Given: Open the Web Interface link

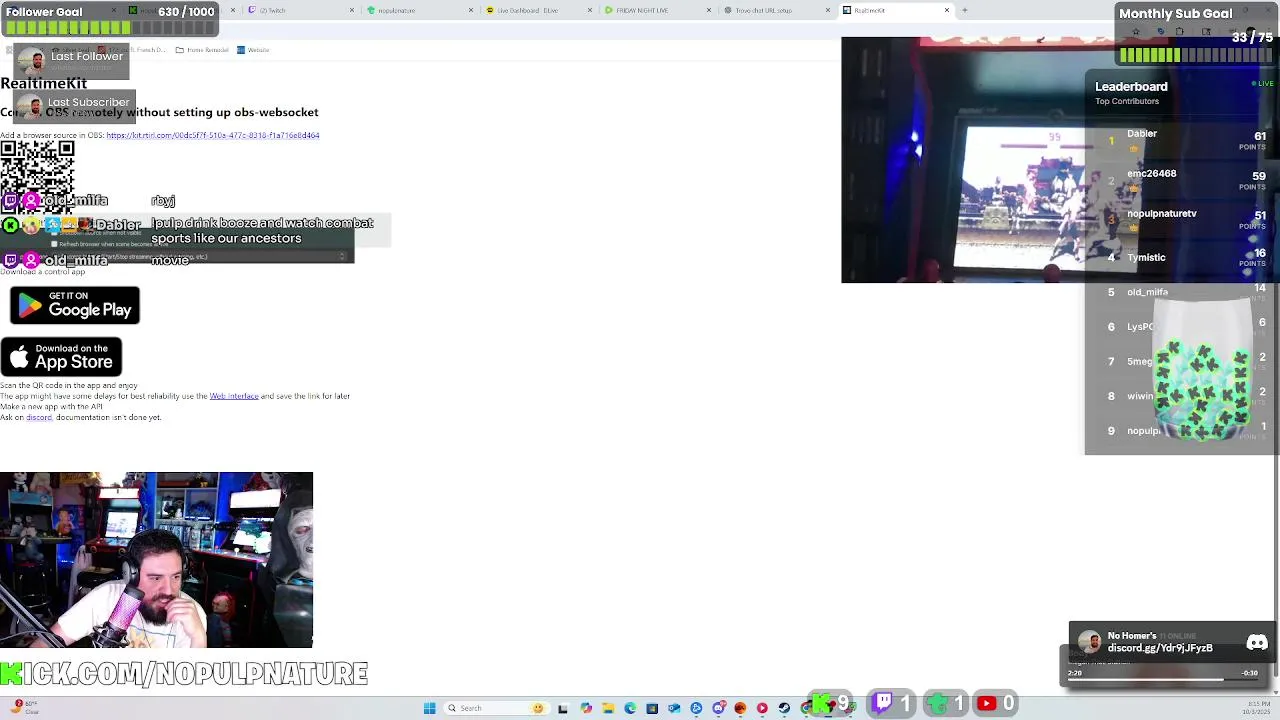Looking at the screenshot, I should (234, 396).
